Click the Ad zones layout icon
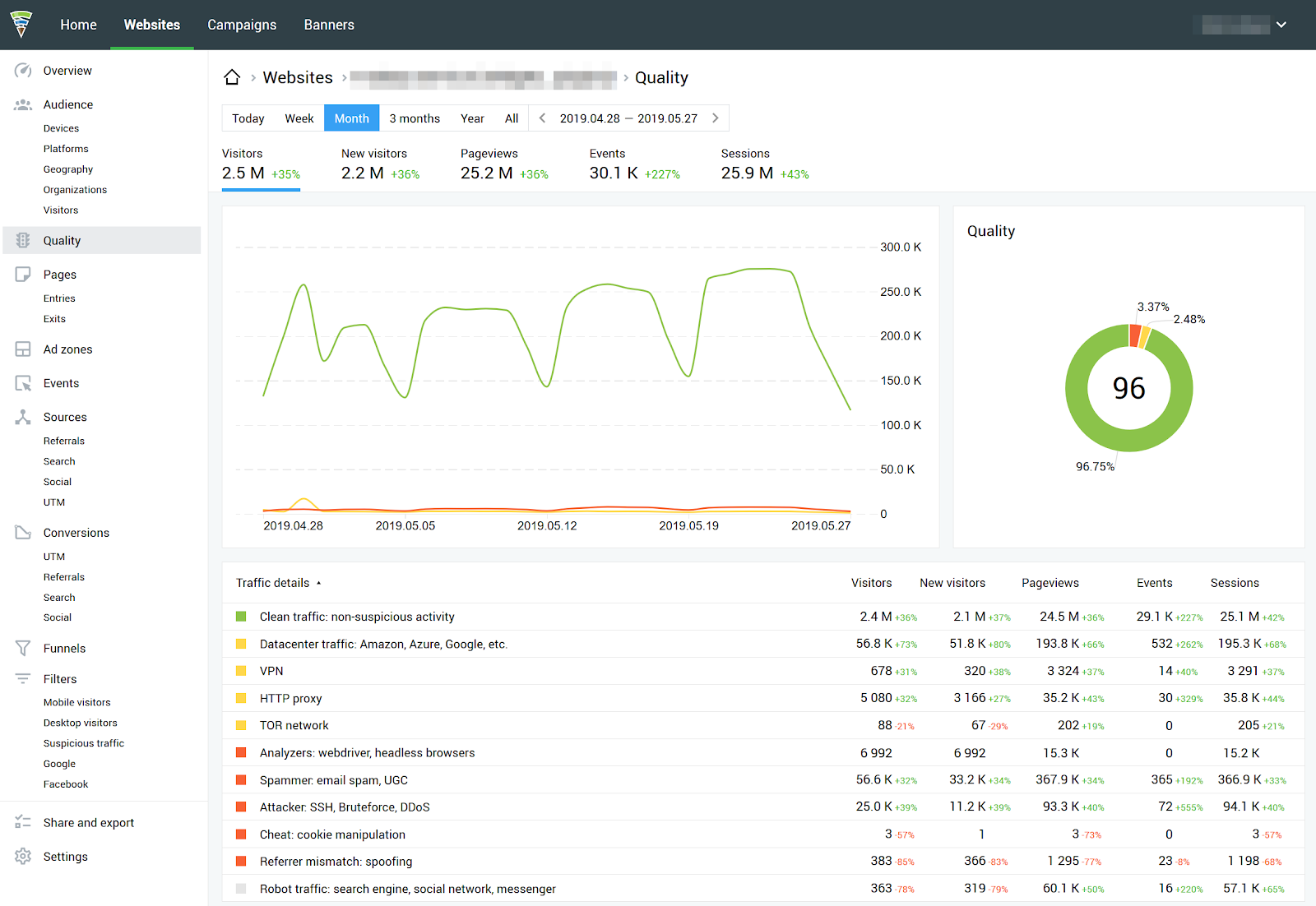Viewport: 1316px width, 906px height. (x=23, y=349)
